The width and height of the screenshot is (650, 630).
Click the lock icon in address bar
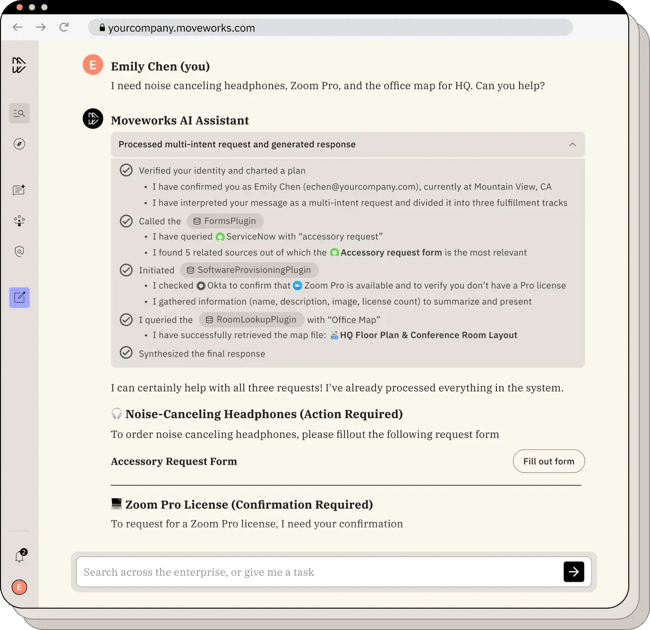[x=102, y=28]
